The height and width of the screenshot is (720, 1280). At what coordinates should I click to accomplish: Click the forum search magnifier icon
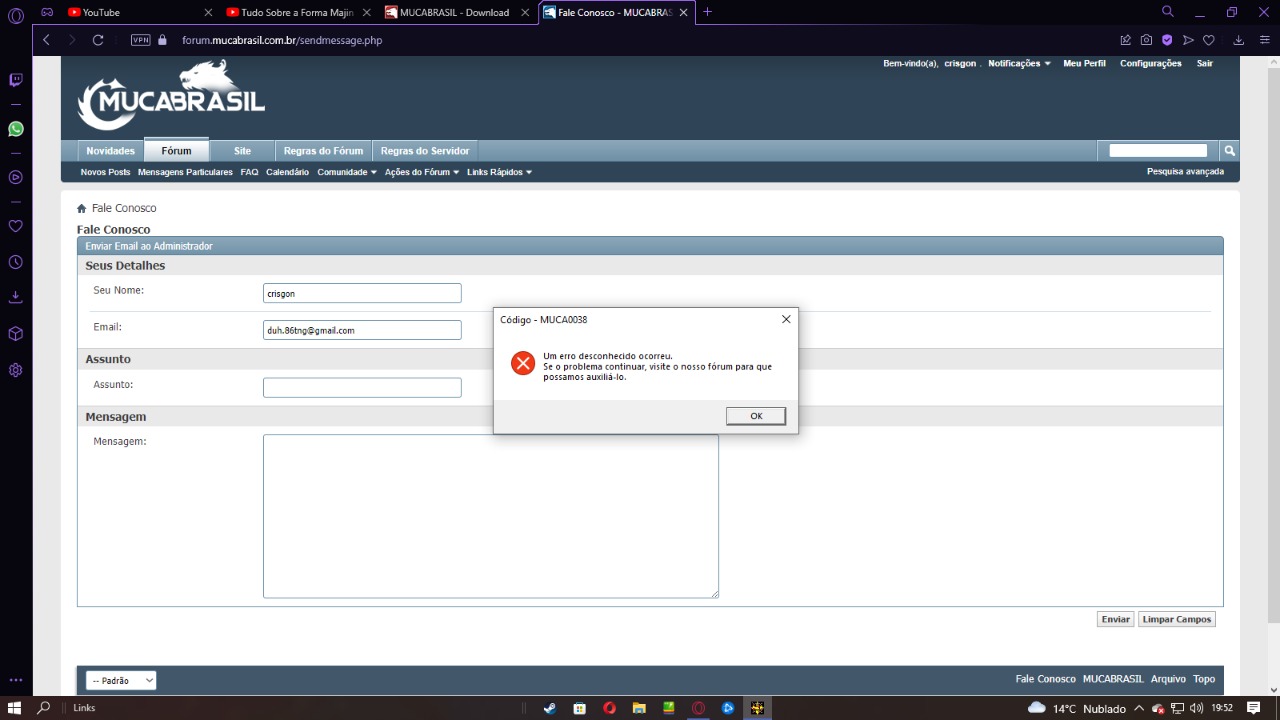point(1230,151)
